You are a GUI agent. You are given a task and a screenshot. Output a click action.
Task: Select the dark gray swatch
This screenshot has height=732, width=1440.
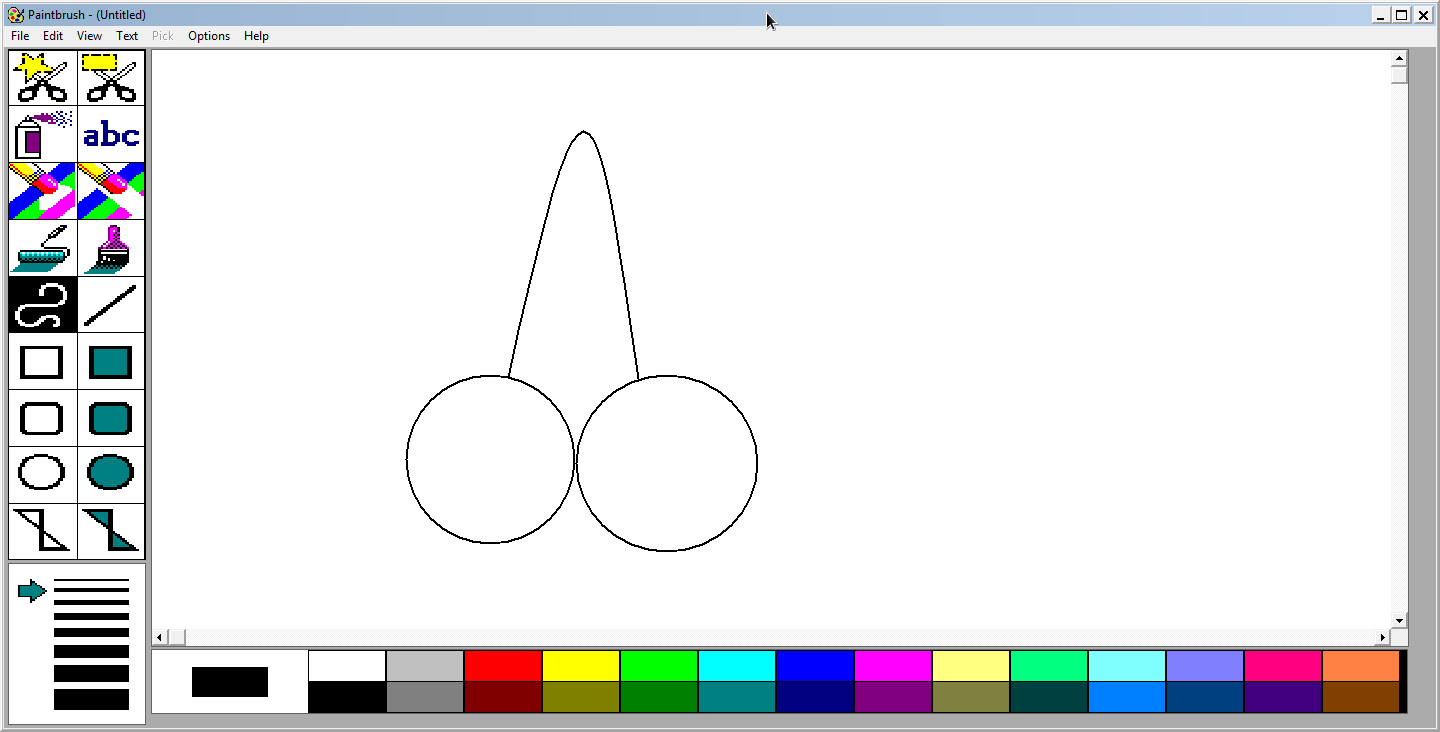pyautogui.click(x=425, y=697)
